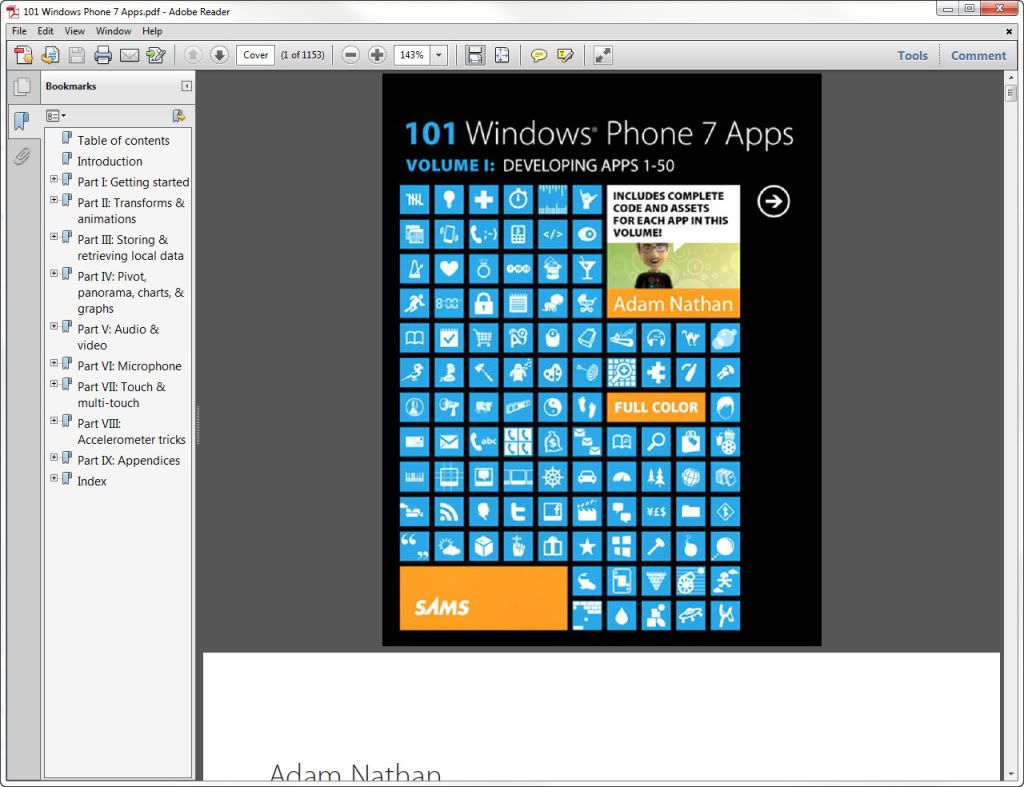
Task: Click the Adobe Reader title bar icon
Action: [x=12, y=11]
